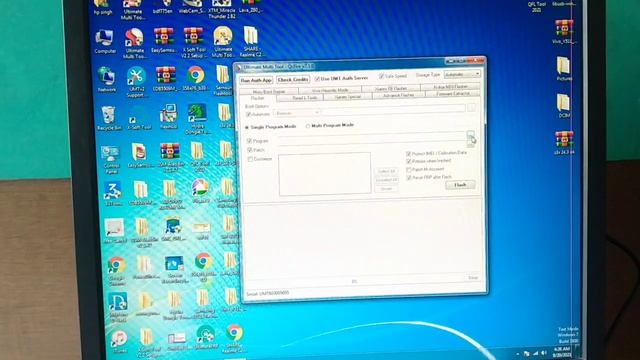Click the boot options browse button
Viewport: 640px width, 360px height.
(471, 107)
